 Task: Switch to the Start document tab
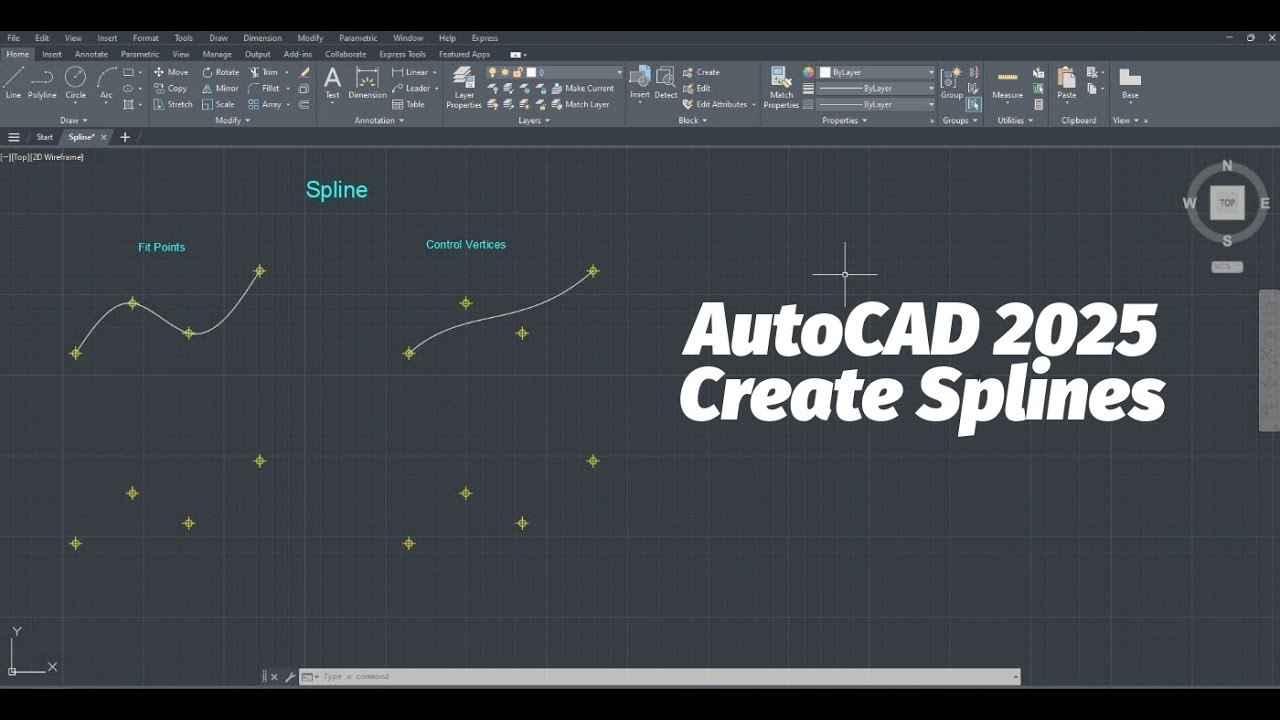pyautogui.click(x=45, y=137)
